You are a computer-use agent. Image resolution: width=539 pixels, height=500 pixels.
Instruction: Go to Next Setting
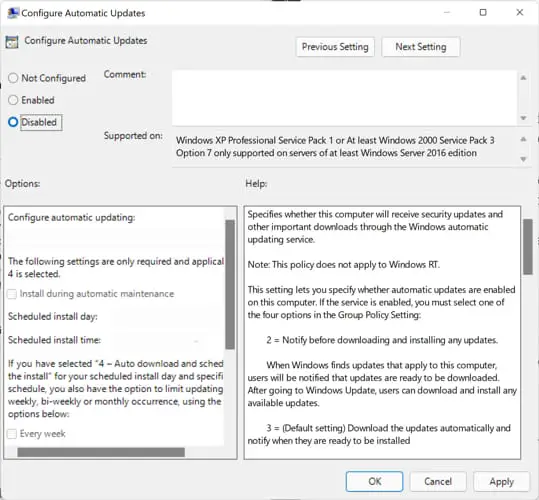[421, 47]
